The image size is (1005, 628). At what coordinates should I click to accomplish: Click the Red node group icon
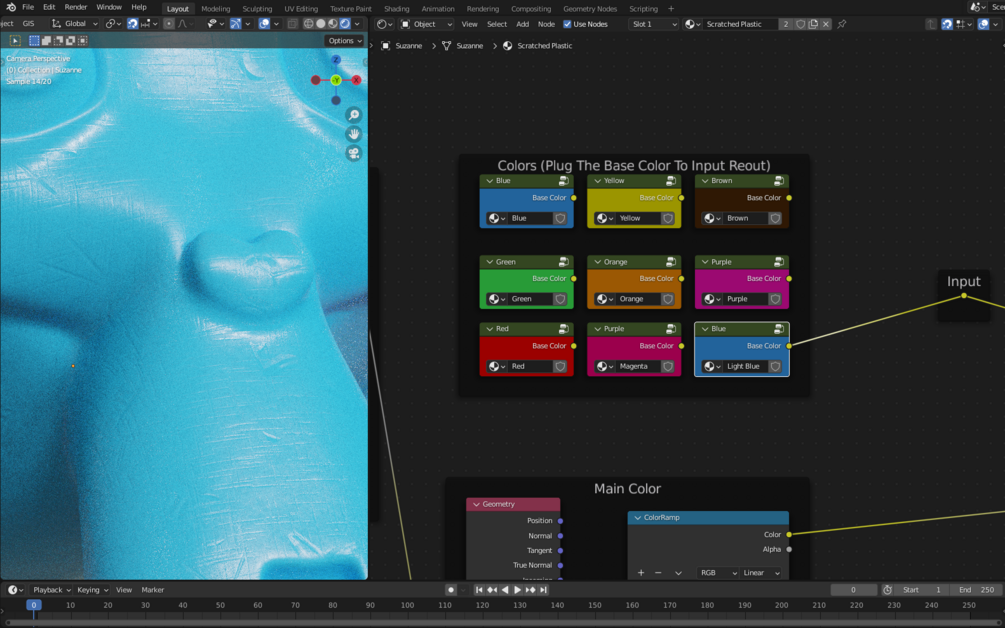click(x=563, y=329)
